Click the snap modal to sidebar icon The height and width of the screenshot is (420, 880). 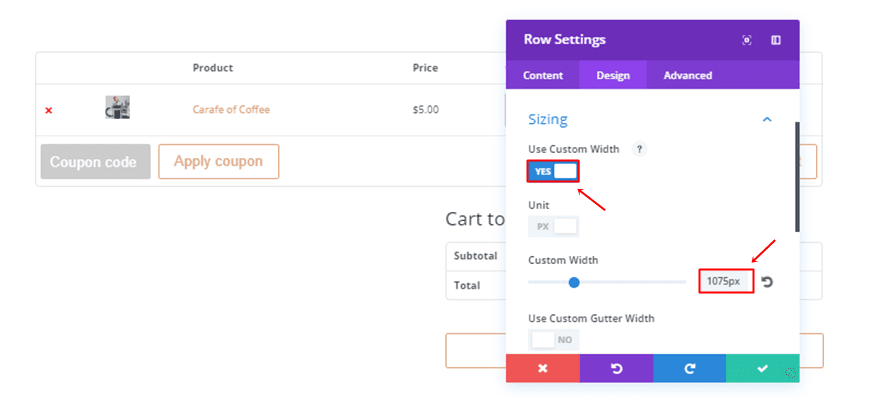(776, 40)
